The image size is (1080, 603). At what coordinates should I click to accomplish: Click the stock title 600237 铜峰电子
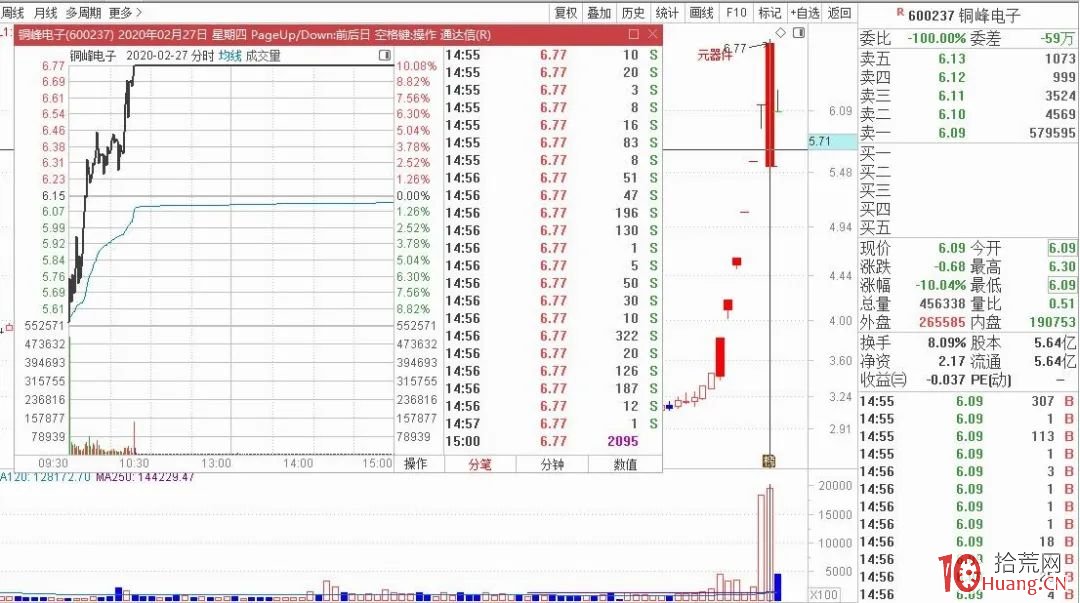coord(964,15)
